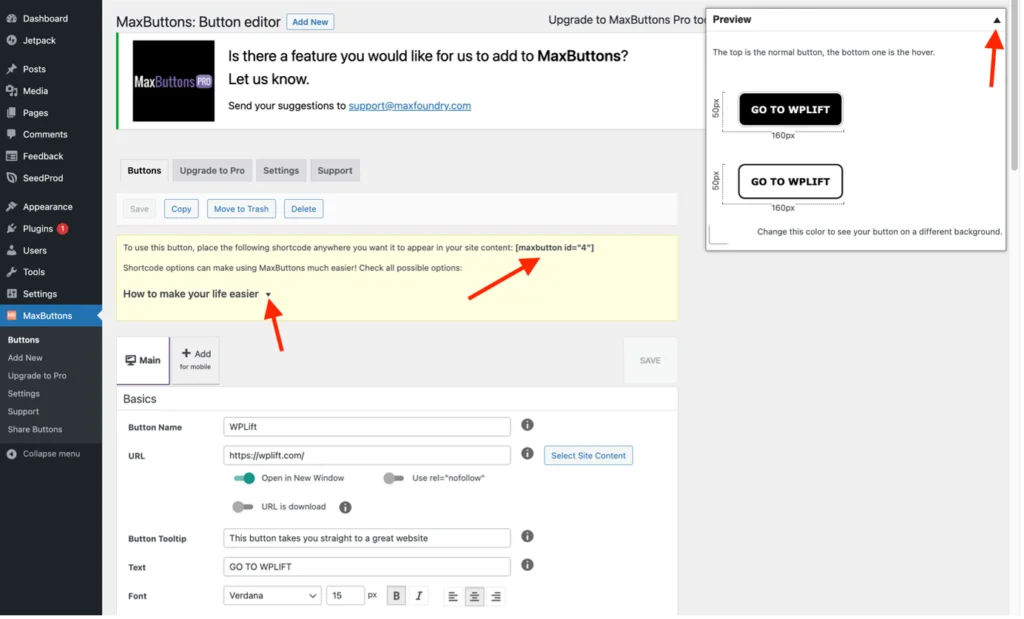Click the Comments bubble icon
The image size is (1024, 619).
[x=12, y=134]
